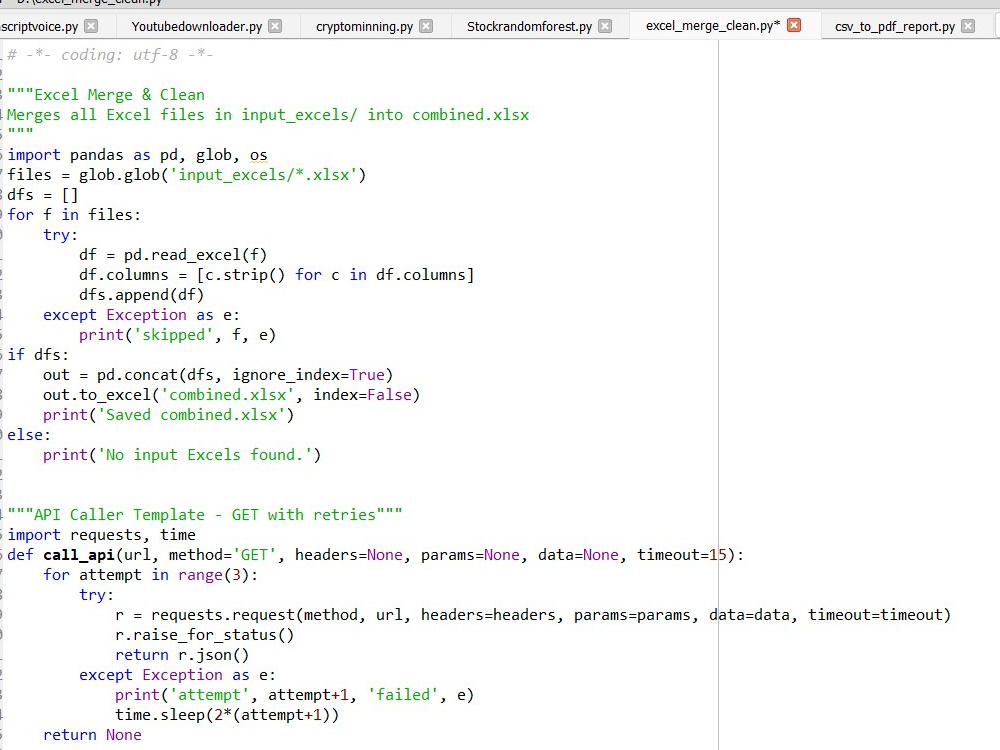Image resolution: width=1000 pixels, height=750 pixels.
Task: Click the 'API Caller Template' docstring
Action: click(205, 515)
